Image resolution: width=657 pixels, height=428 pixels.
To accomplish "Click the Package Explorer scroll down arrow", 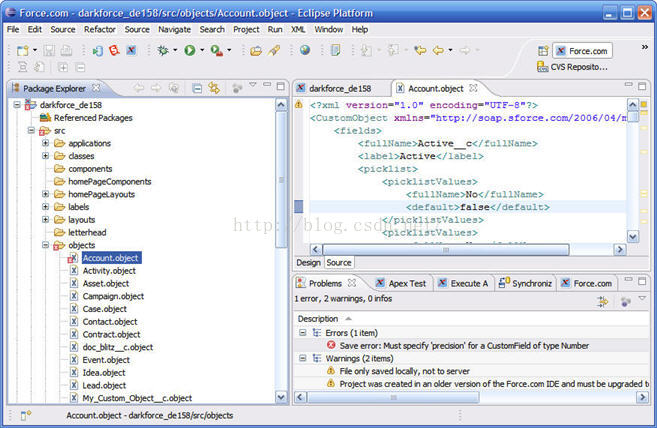I will (281, 396).
